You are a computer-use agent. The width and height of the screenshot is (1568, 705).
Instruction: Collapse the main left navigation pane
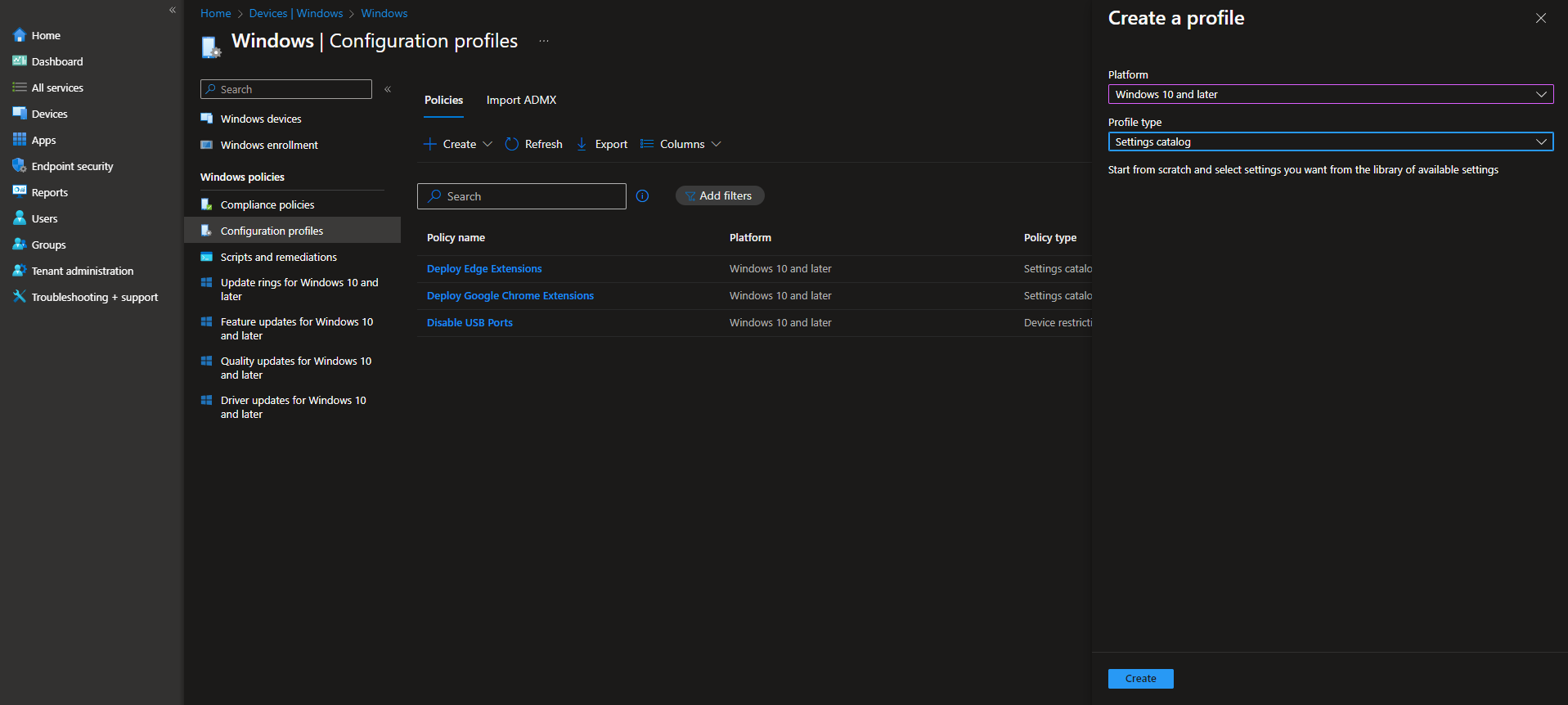tap(173, 10)
